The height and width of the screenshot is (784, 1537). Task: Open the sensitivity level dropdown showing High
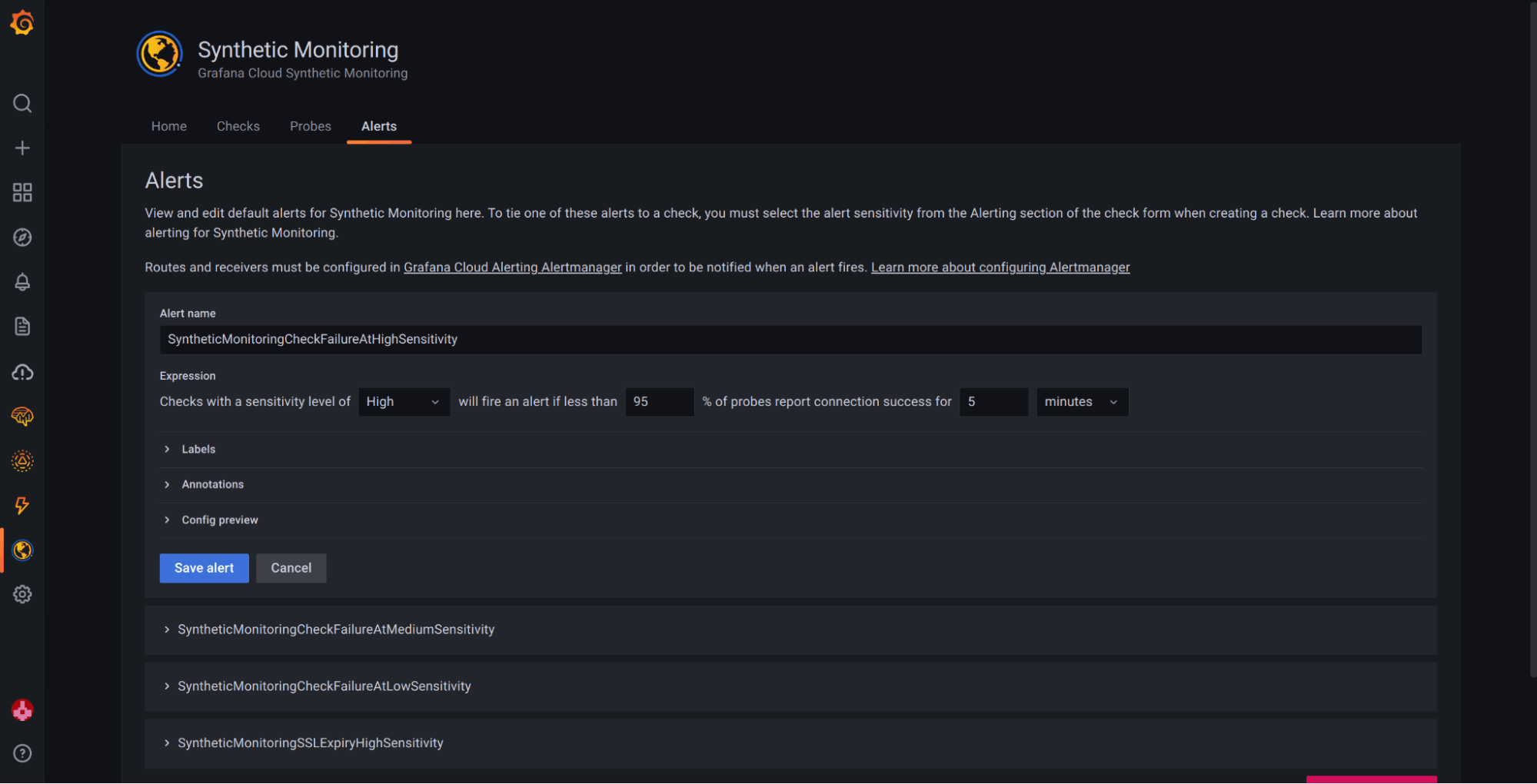point(403,401)
